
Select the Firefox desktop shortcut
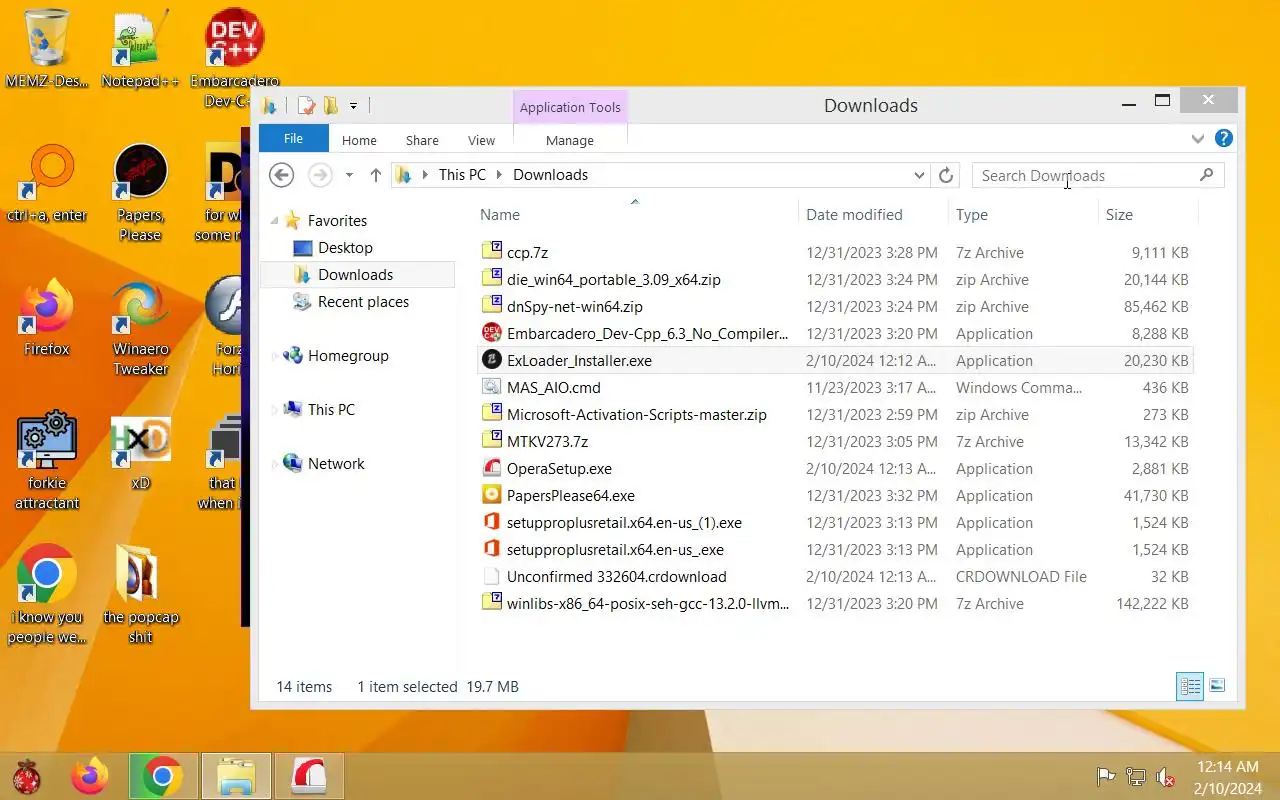47,316
